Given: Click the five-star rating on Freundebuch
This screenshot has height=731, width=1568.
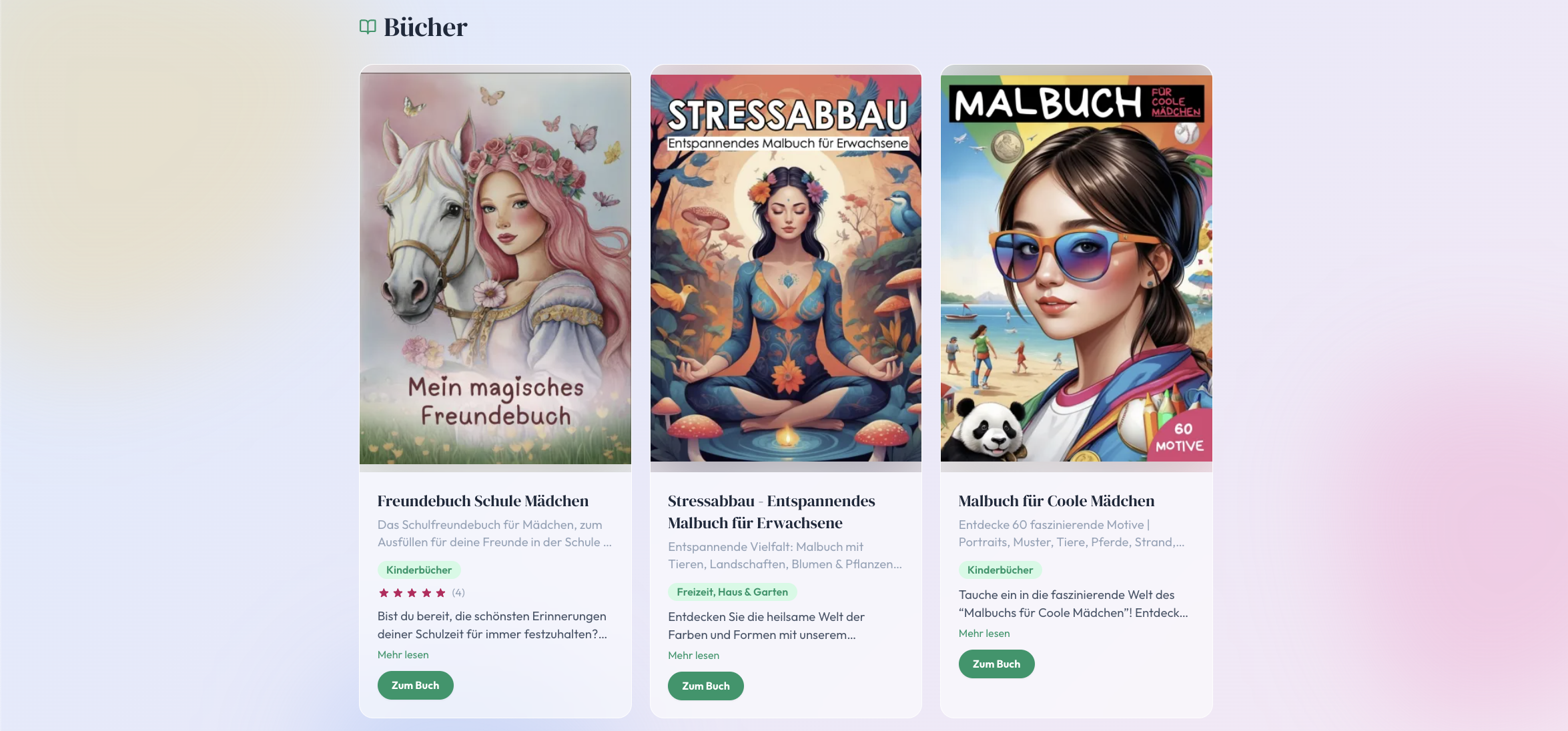Looking at the screenshot, I should click(x=412, y=592).
